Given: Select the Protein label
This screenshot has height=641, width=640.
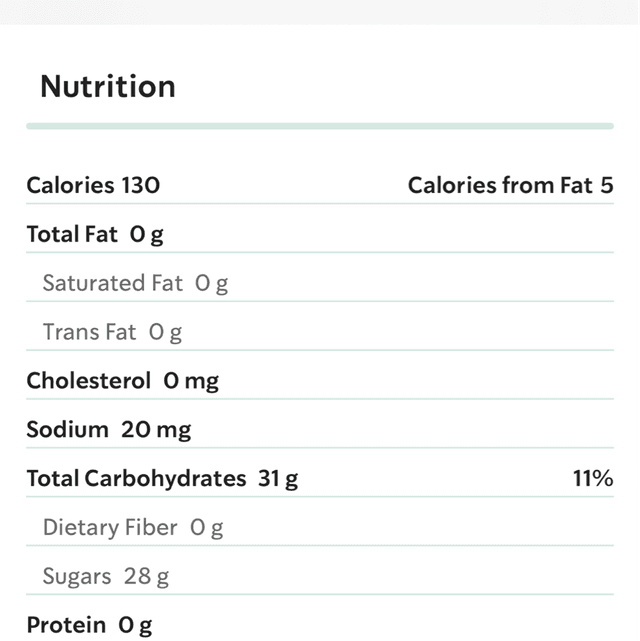Looking at the screenshot, I should coord(66,626).
